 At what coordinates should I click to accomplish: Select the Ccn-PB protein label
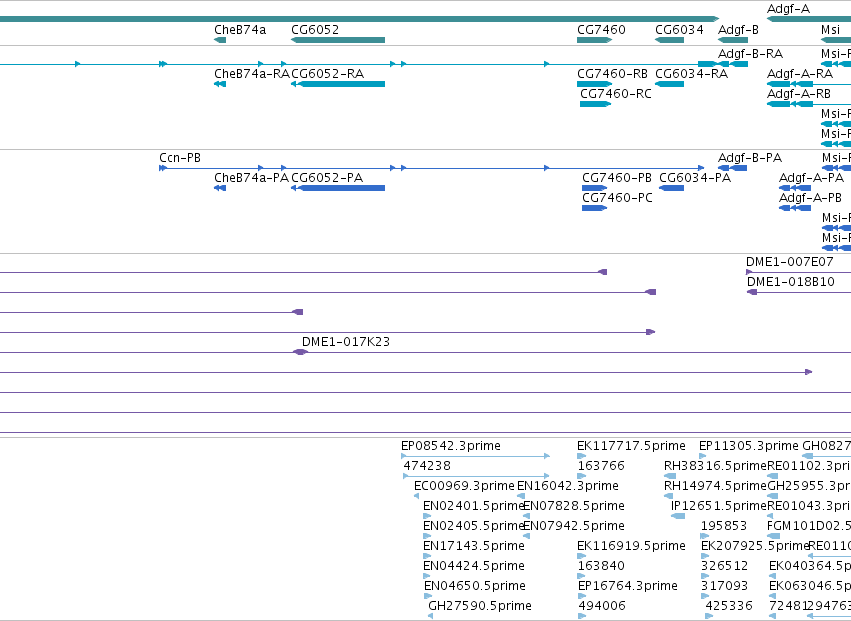(180, 158)
